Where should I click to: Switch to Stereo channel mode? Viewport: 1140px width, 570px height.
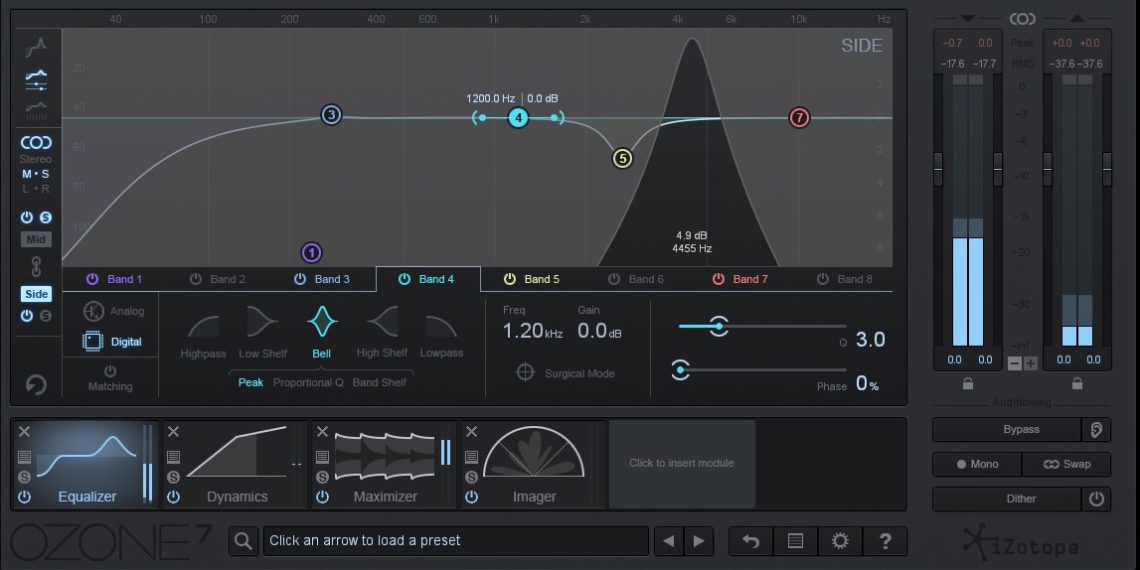36,158
